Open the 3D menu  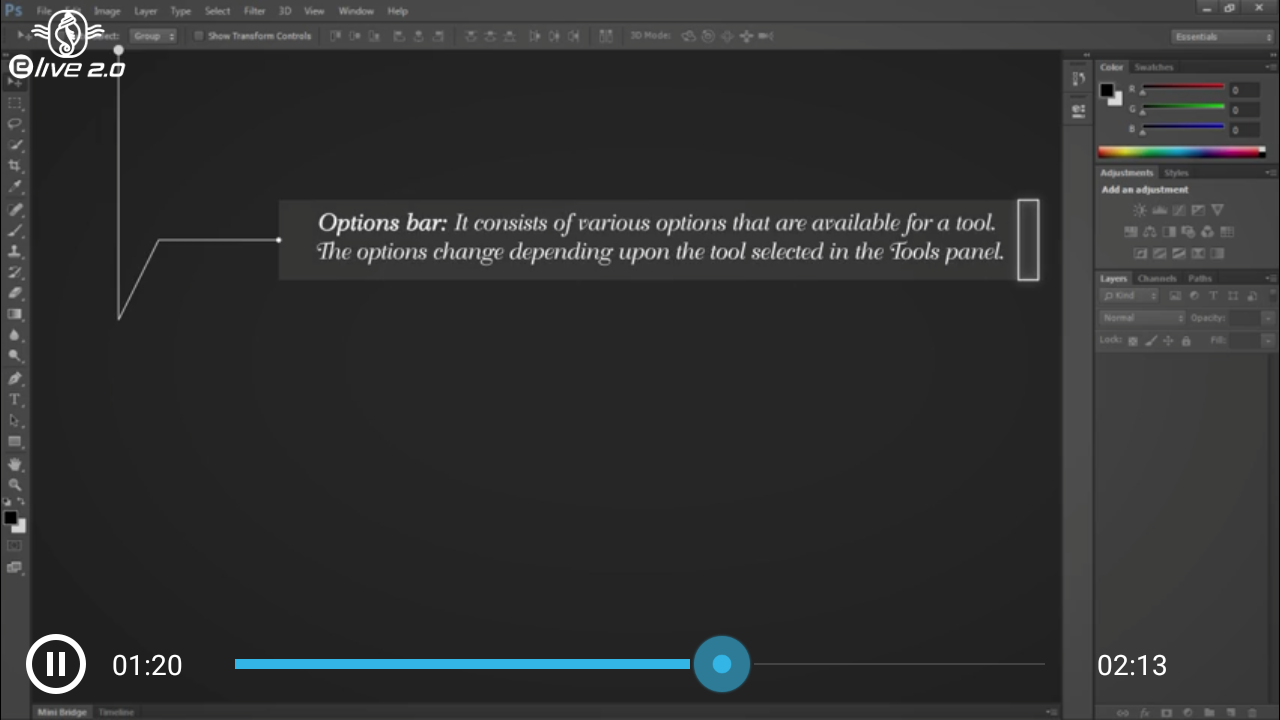[285, 11]
